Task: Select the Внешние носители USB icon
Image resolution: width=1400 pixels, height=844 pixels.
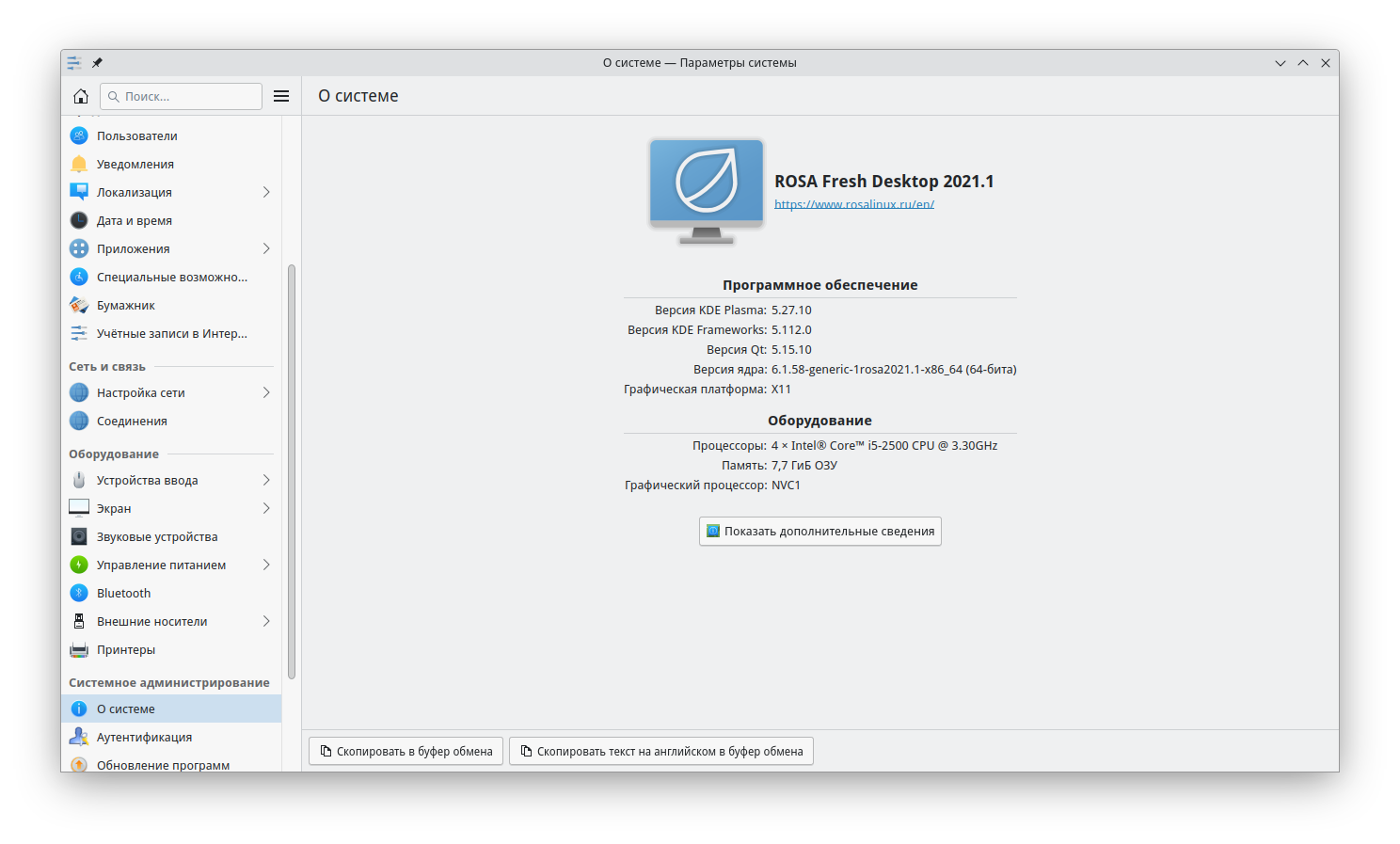Action: 79,621
